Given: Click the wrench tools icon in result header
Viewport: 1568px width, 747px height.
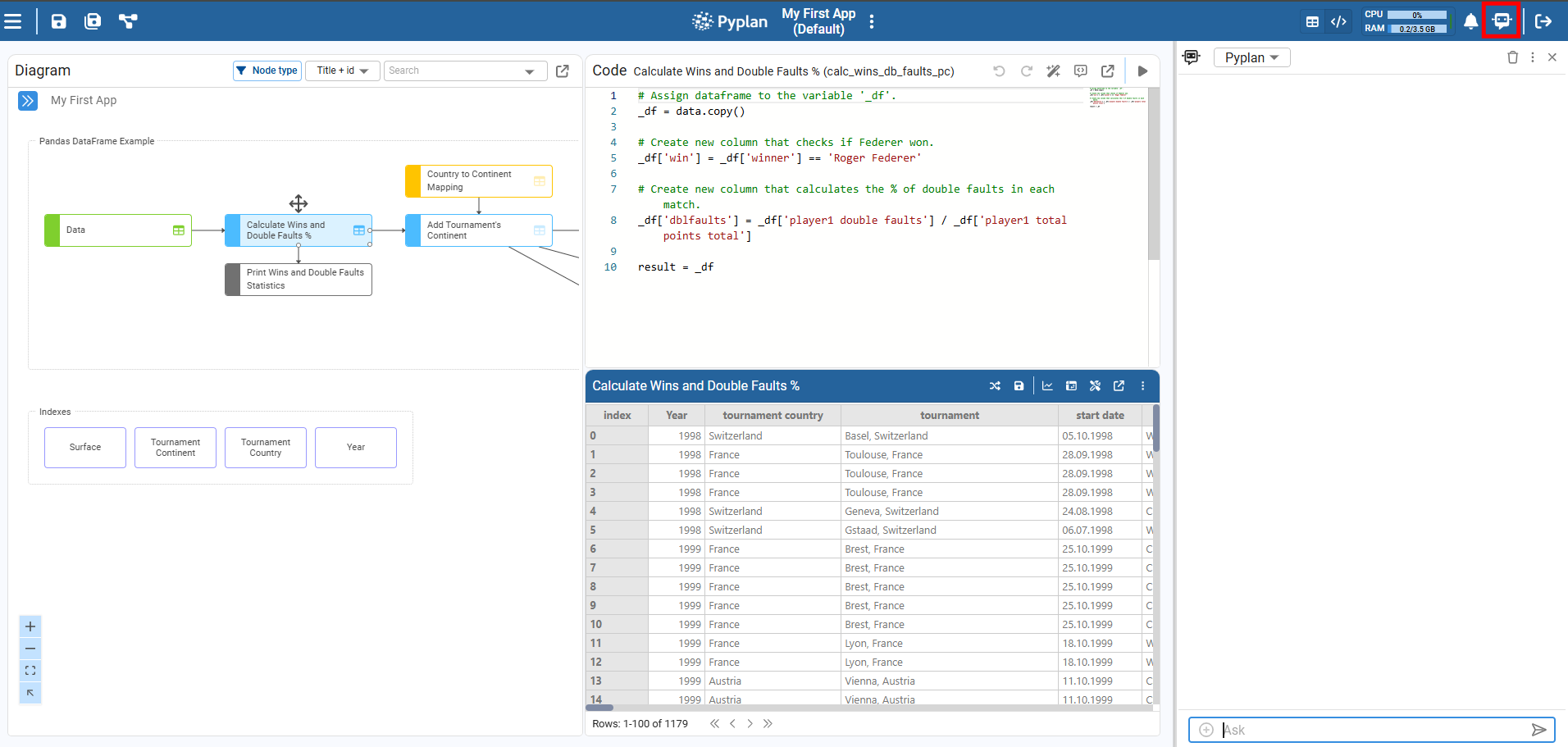Looking at the screenshot, I should (x=1095, y=386).
